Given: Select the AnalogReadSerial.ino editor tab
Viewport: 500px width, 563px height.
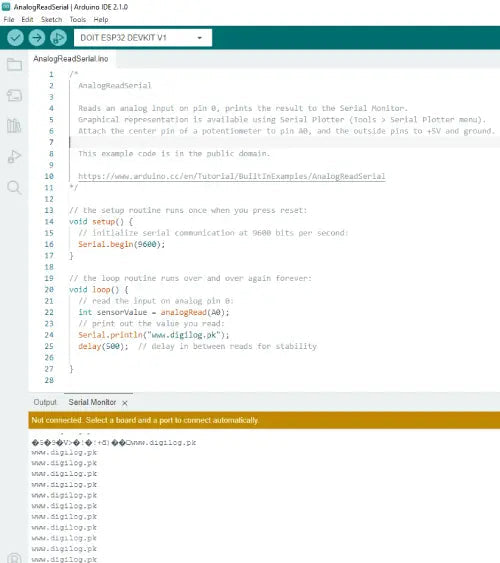Looking at the screenshot, I should tap(71, 59).
